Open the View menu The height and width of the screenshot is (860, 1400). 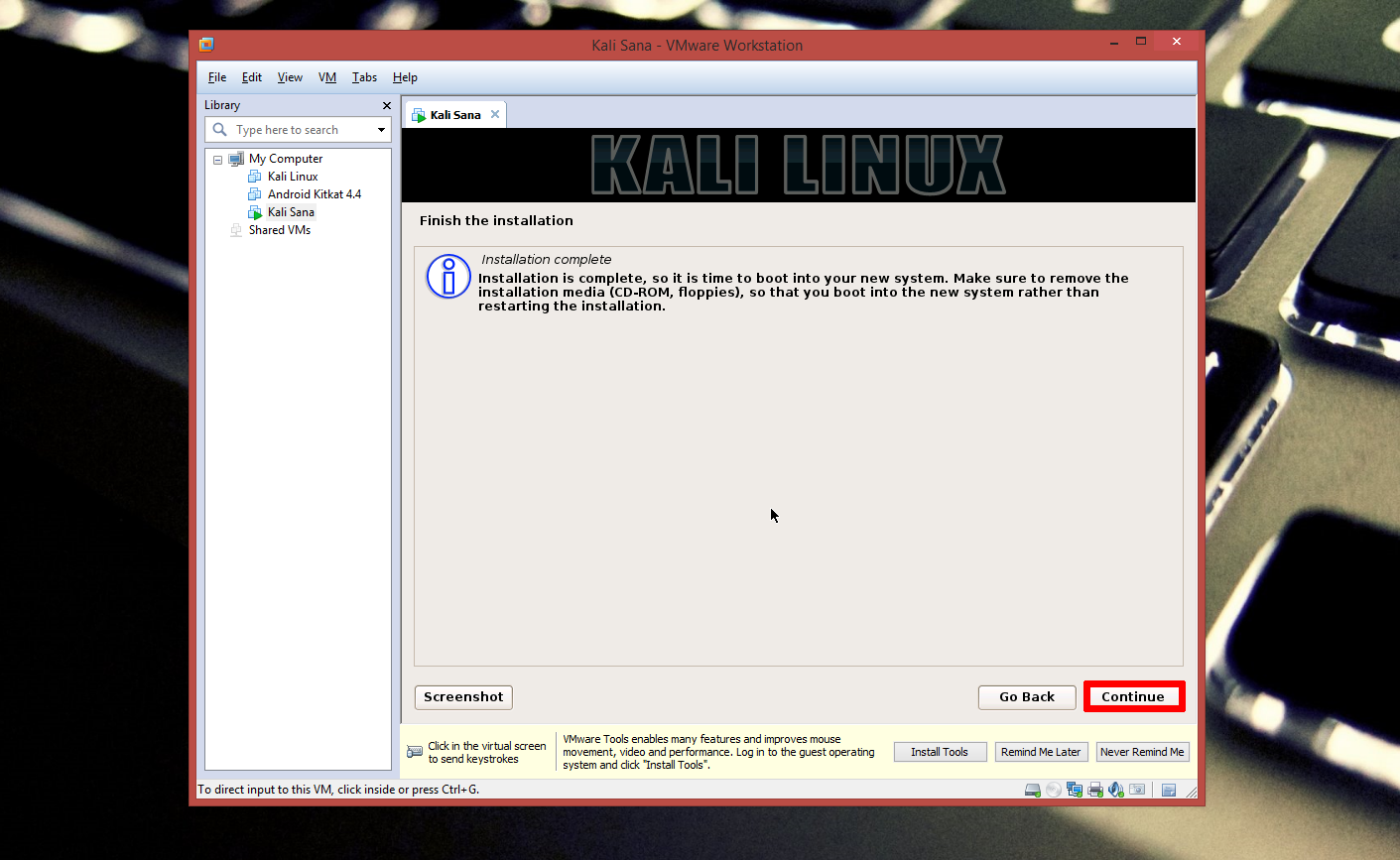(290, 77)
